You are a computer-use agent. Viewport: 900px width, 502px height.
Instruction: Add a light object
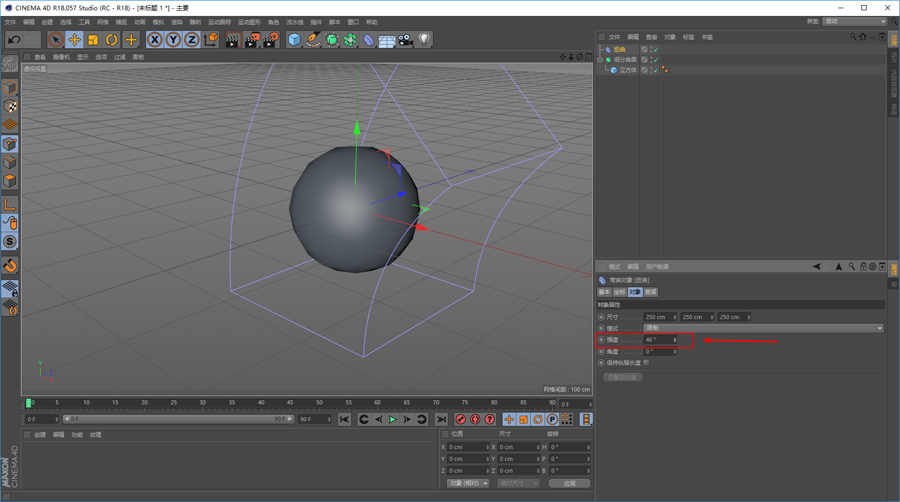424,40
